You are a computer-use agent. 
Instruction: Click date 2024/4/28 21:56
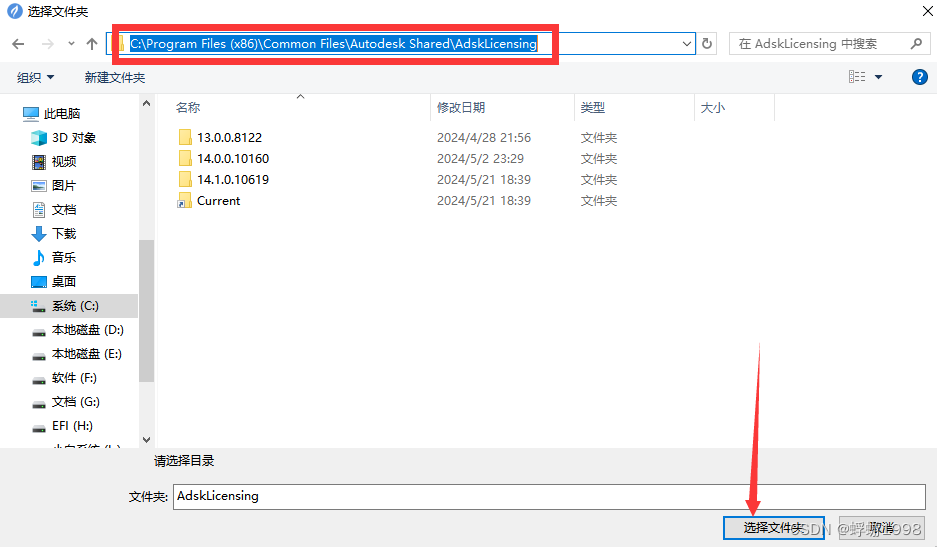click(483, 137)
